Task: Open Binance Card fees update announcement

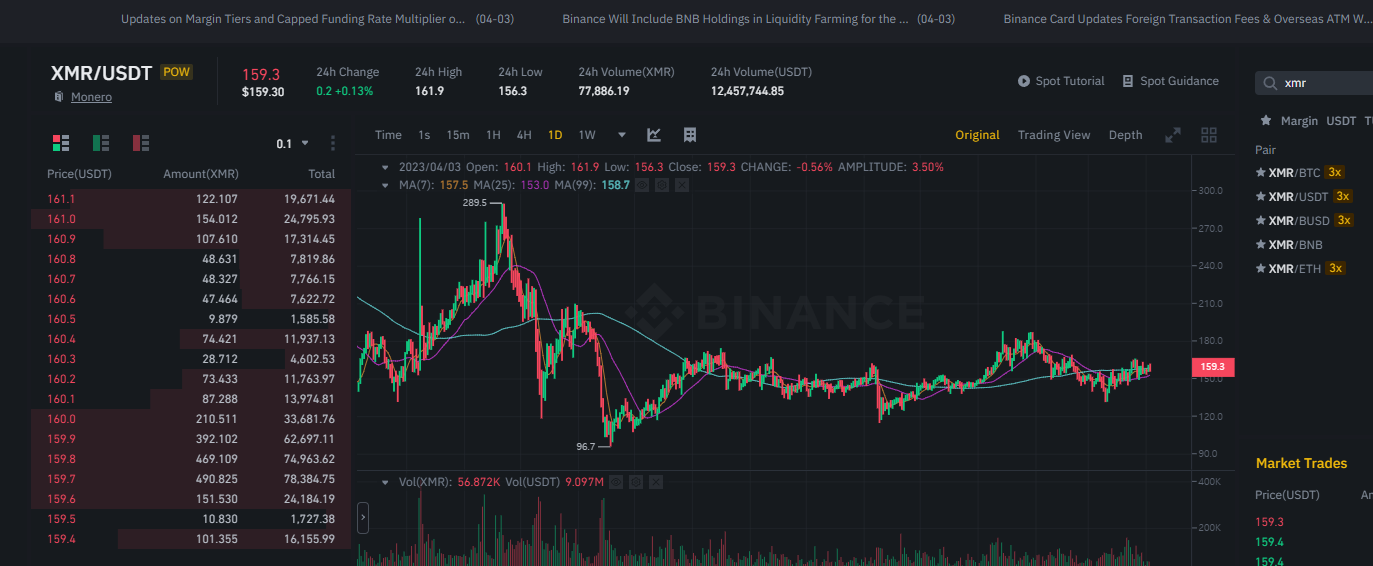Action: 1188,19
